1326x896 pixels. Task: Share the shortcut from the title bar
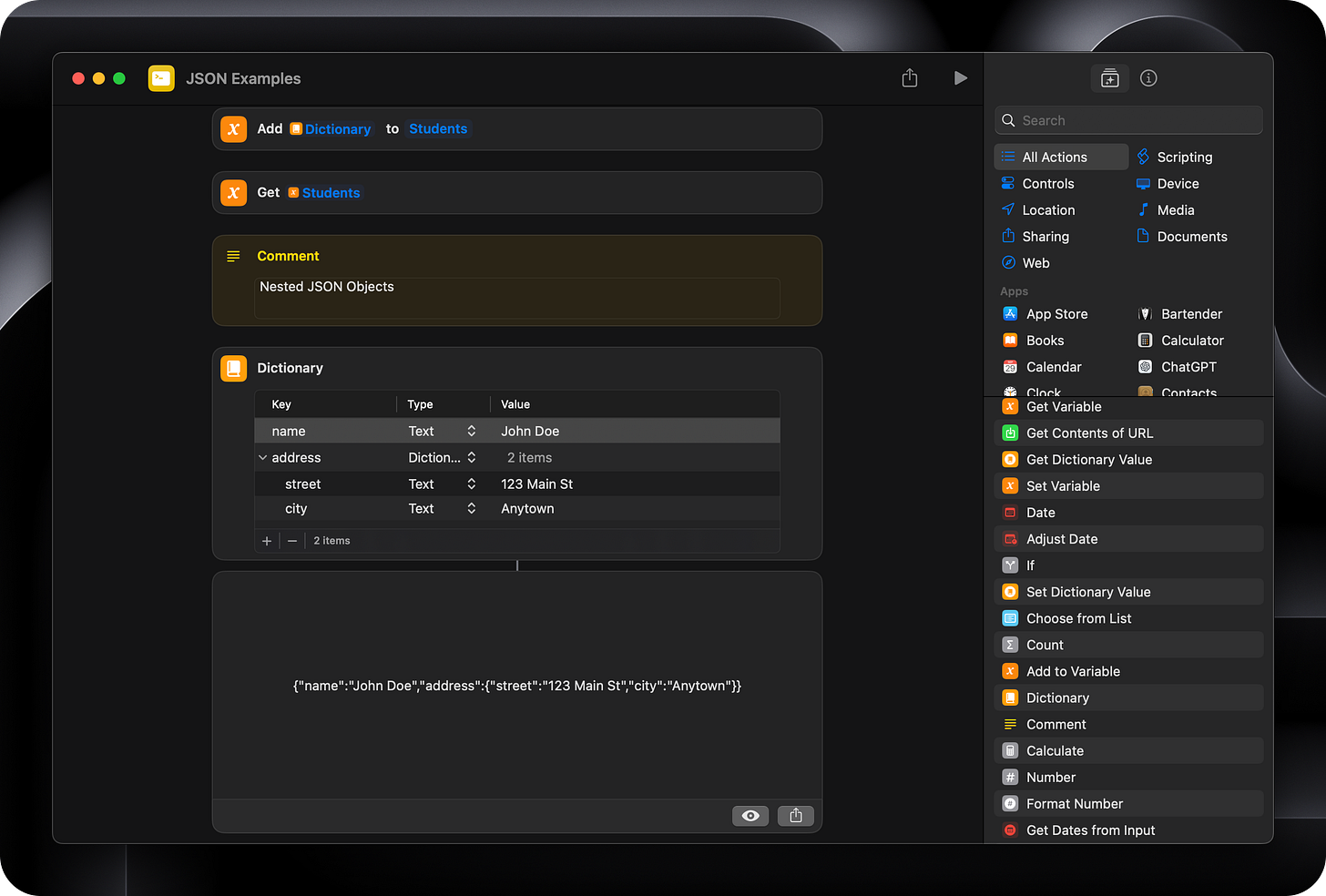pos(909,78)
